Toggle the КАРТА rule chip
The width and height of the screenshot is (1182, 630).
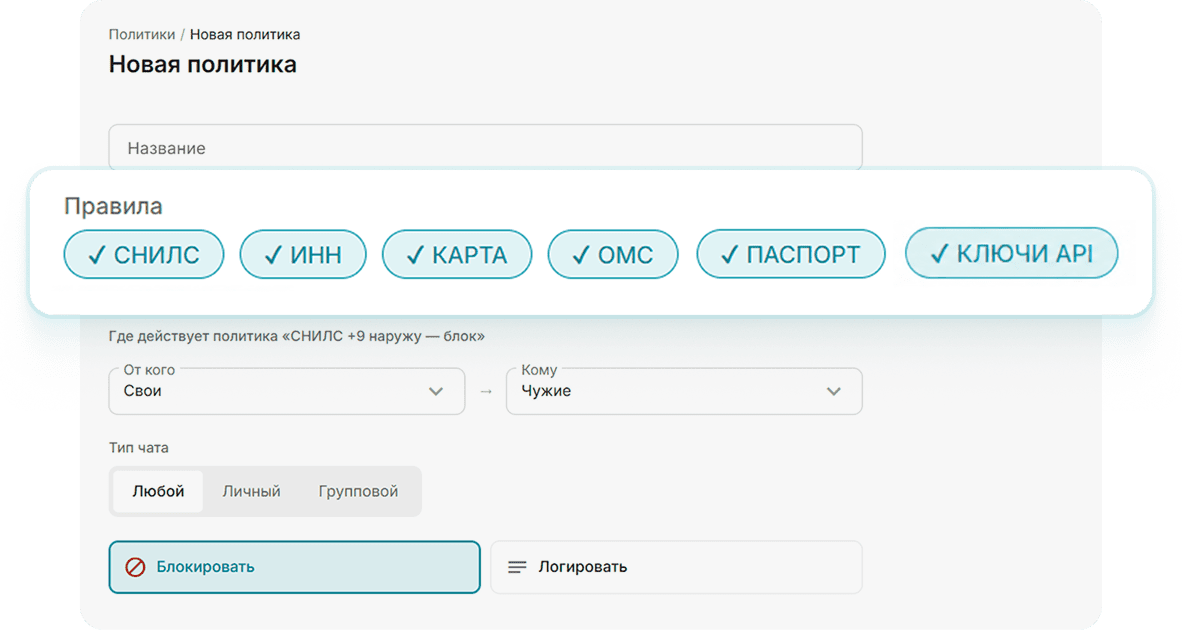[457, 255]
